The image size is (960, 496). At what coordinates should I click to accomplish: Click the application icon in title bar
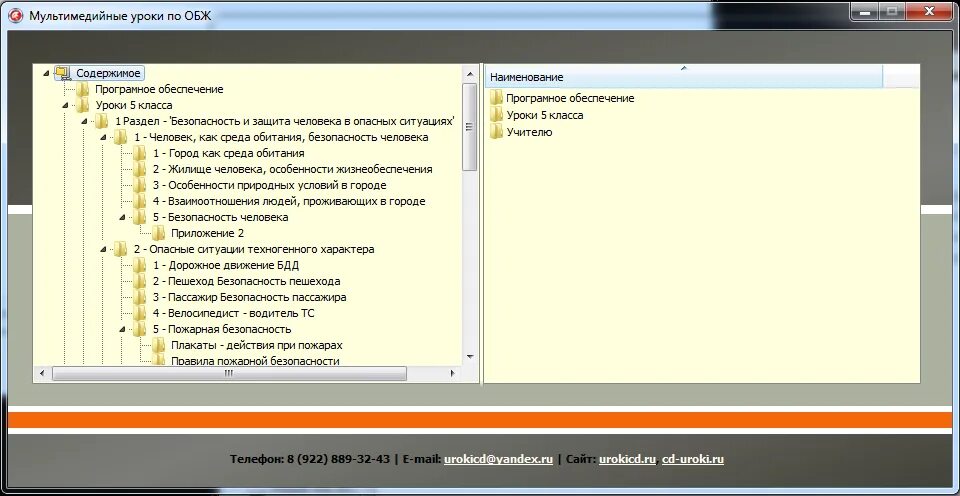click(x=17, y=15)
